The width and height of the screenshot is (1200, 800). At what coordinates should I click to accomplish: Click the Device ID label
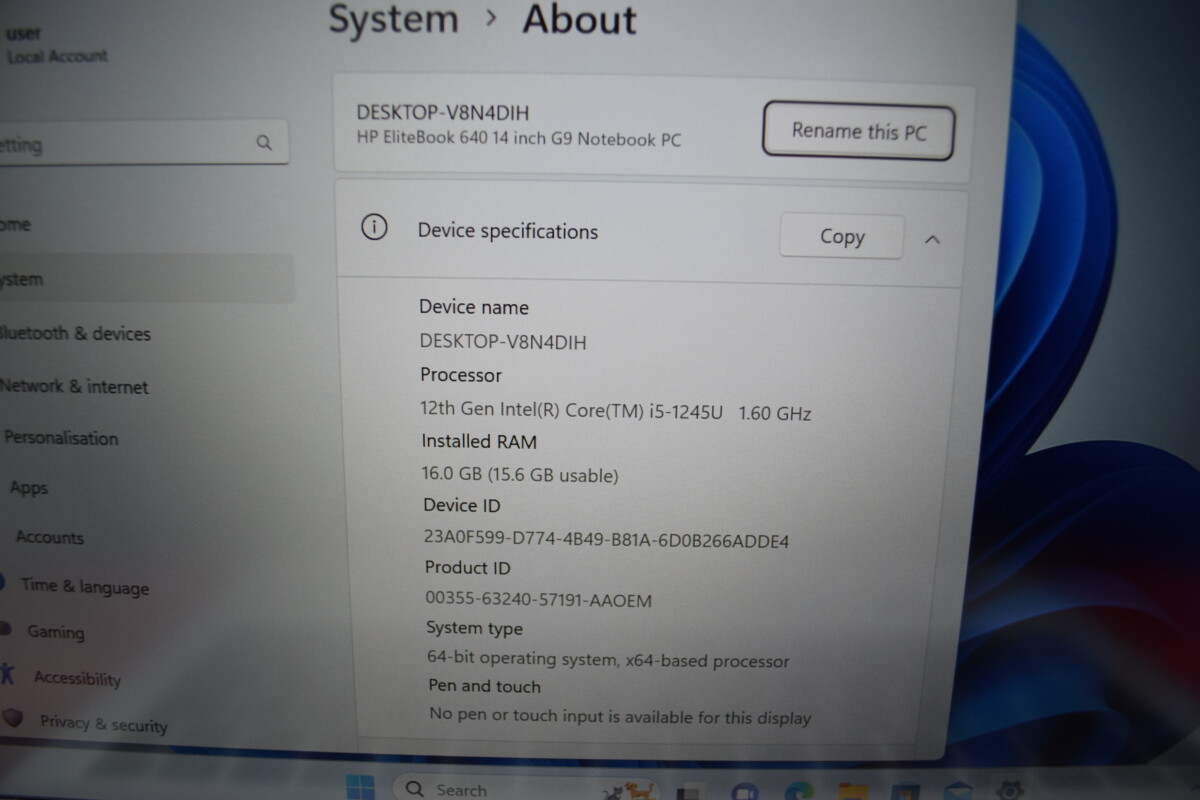462,506
